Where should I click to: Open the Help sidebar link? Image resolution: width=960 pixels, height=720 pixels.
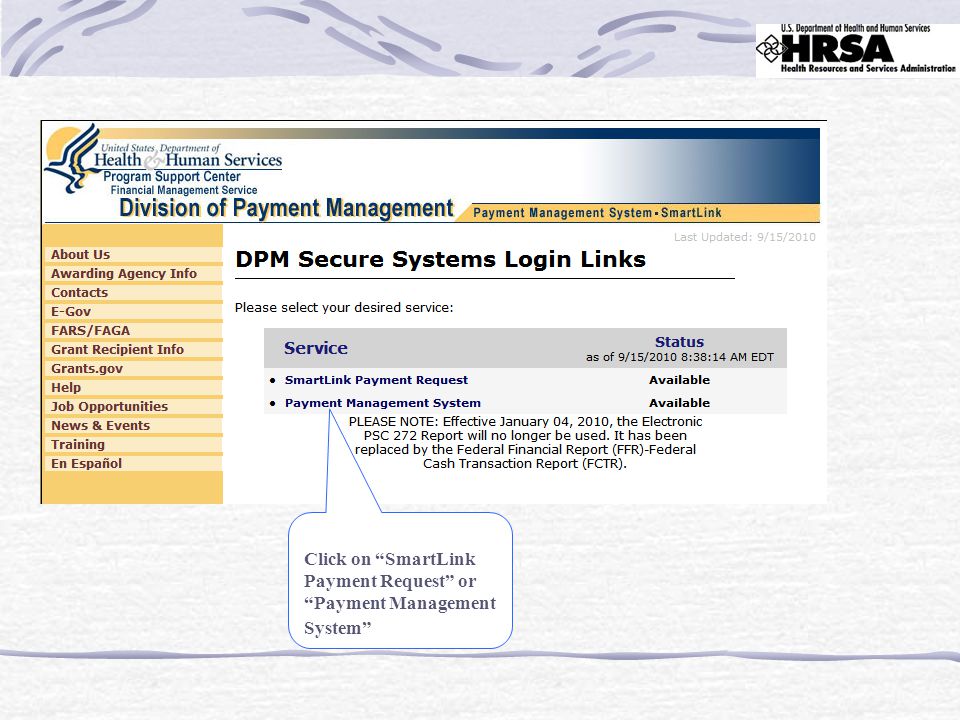66,388
